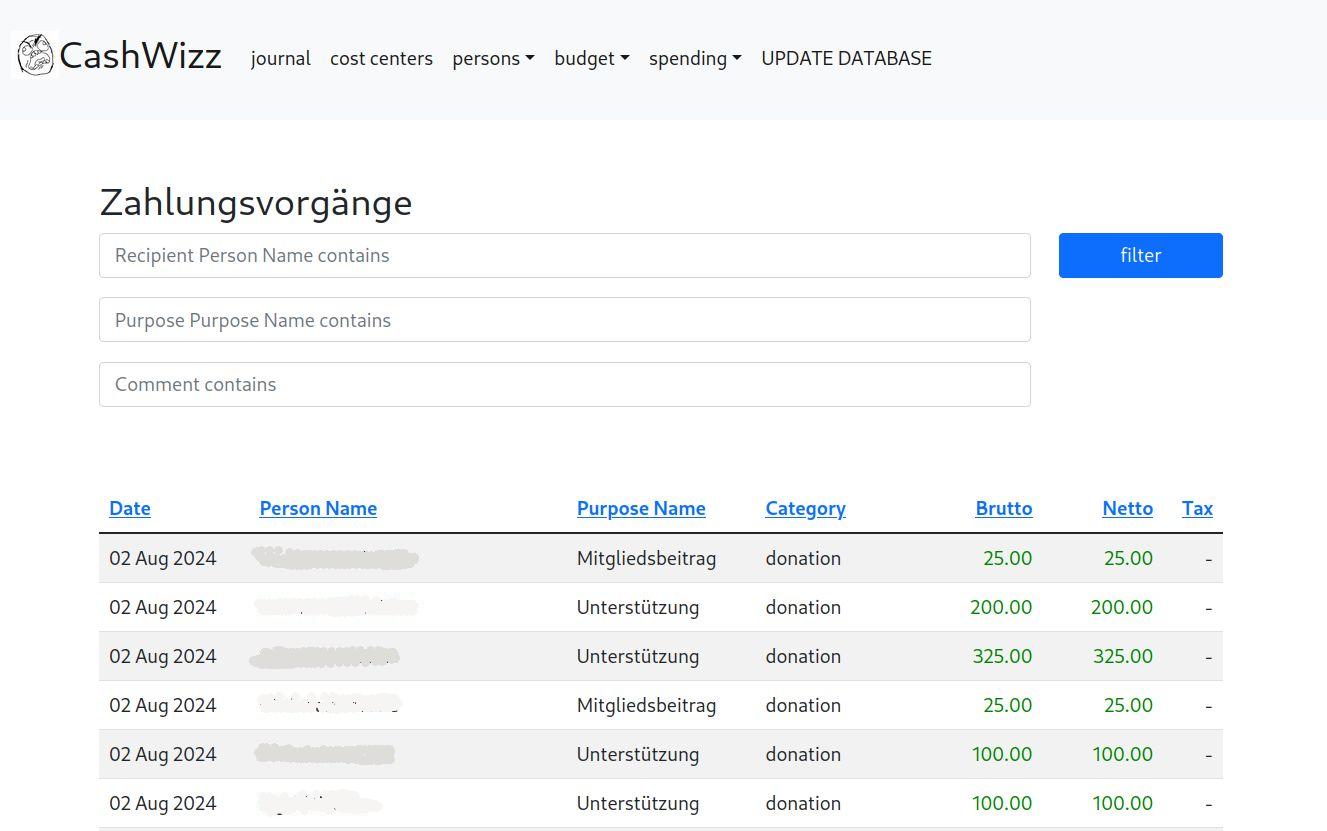Click UPDATE DATABASE in the navbar
This screenshot has height=831, width=1327.
pos(846,58)
